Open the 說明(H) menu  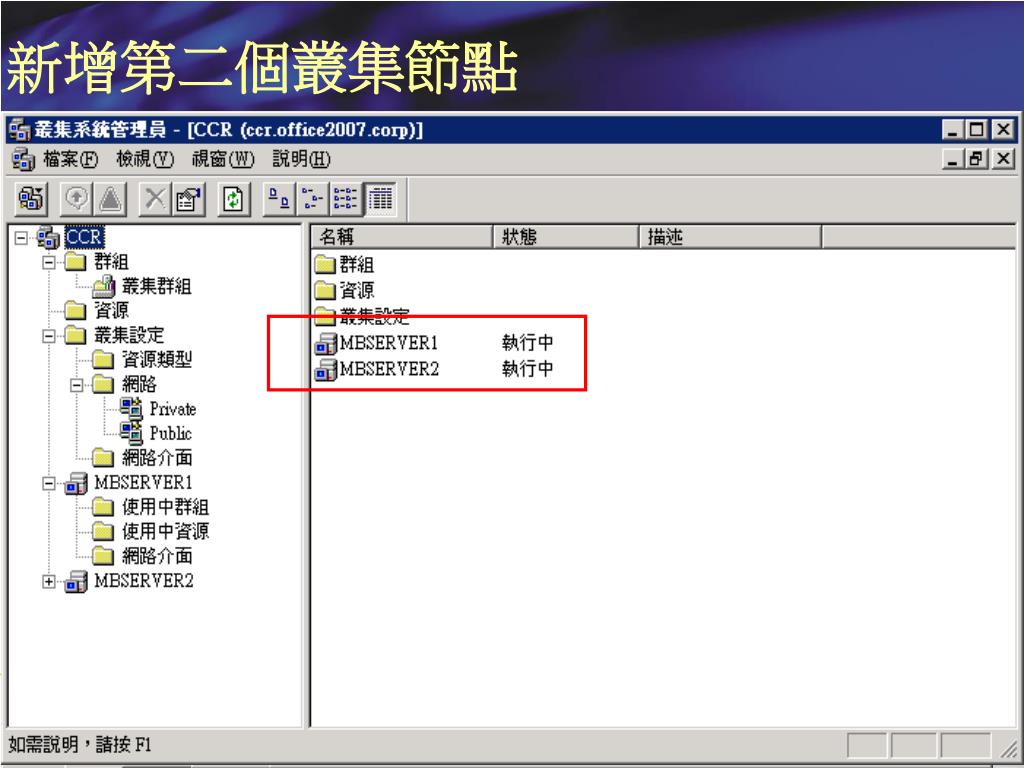point(301,159)
